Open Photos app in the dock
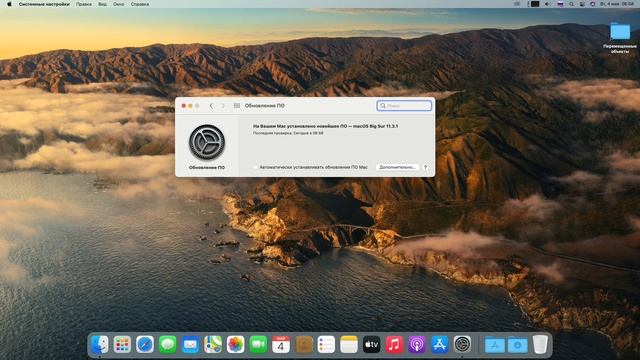Viewport: 640px width, 360px height. tap(236, 344)
